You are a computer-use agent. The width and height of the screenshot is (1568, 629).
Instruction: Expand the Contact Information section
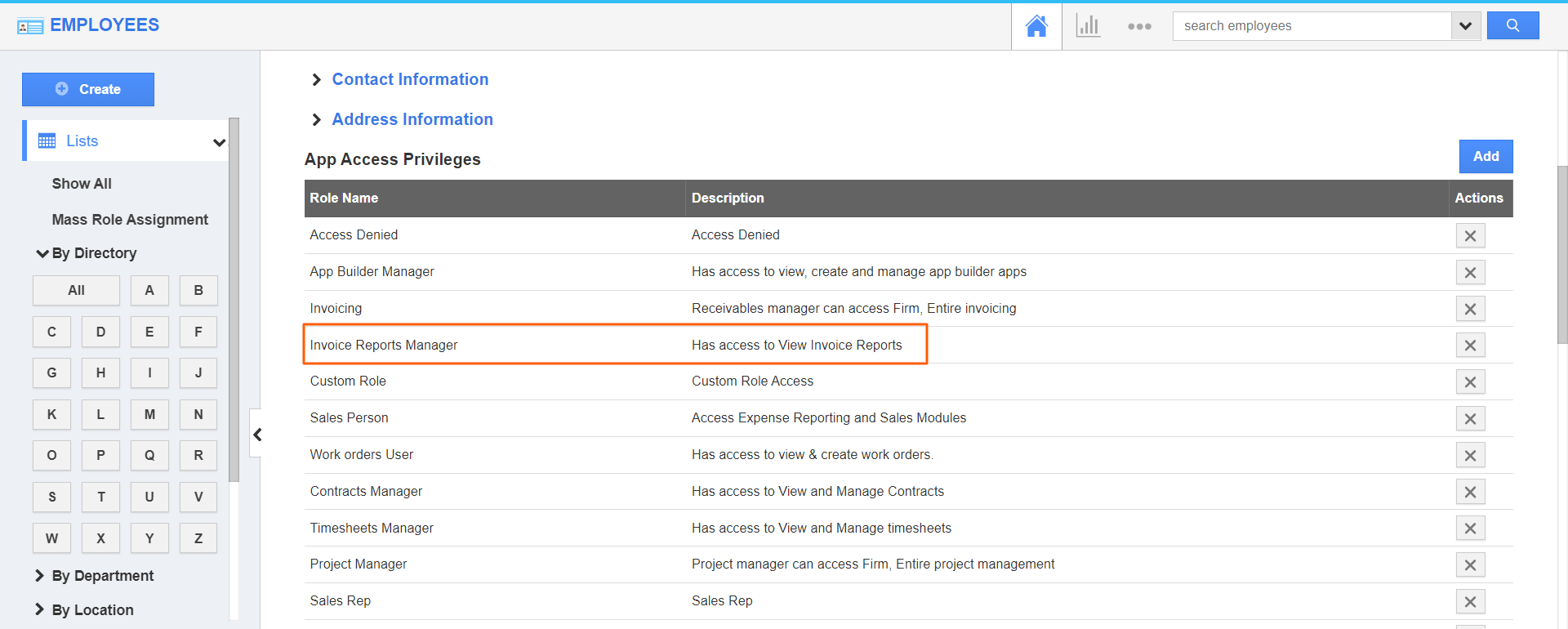pos(409,79)
